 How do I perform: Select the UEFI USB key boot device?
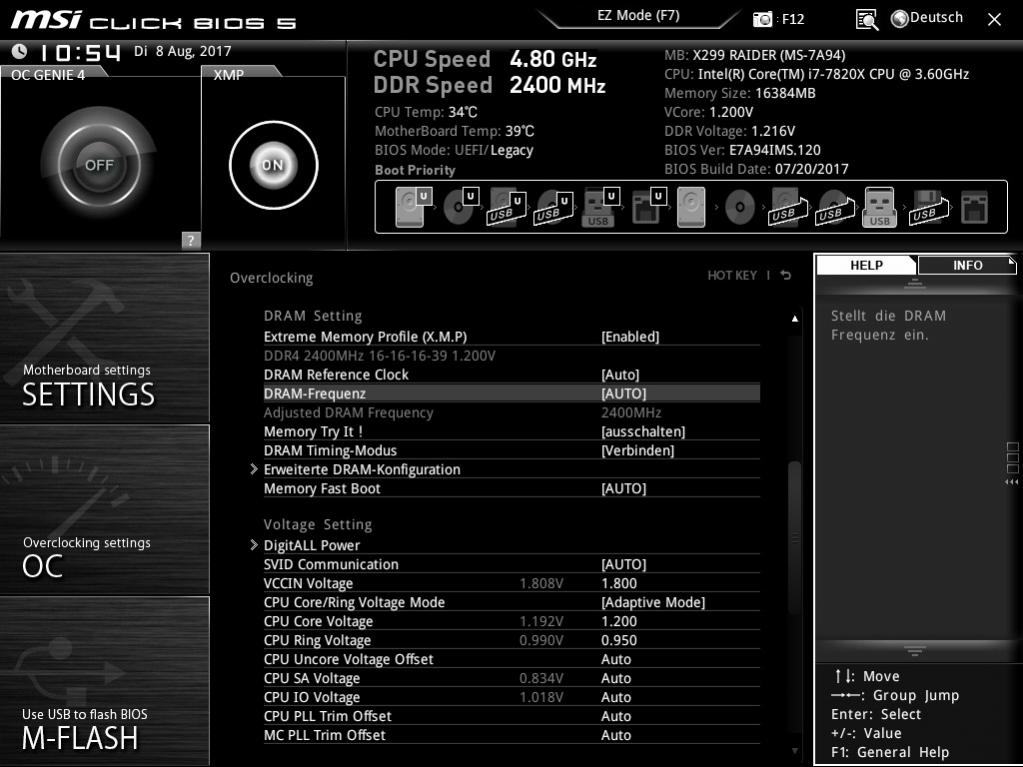click(x=600, y=207)
